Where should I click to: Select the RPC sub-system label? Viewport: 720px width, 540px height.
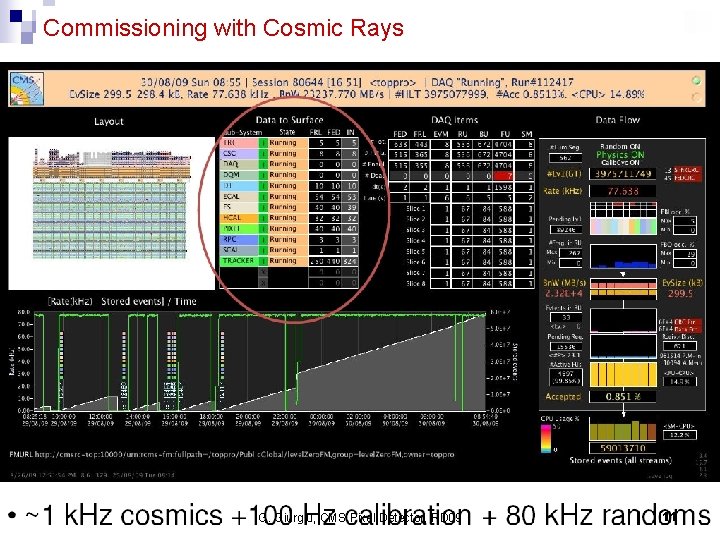[x=239, y=240]
